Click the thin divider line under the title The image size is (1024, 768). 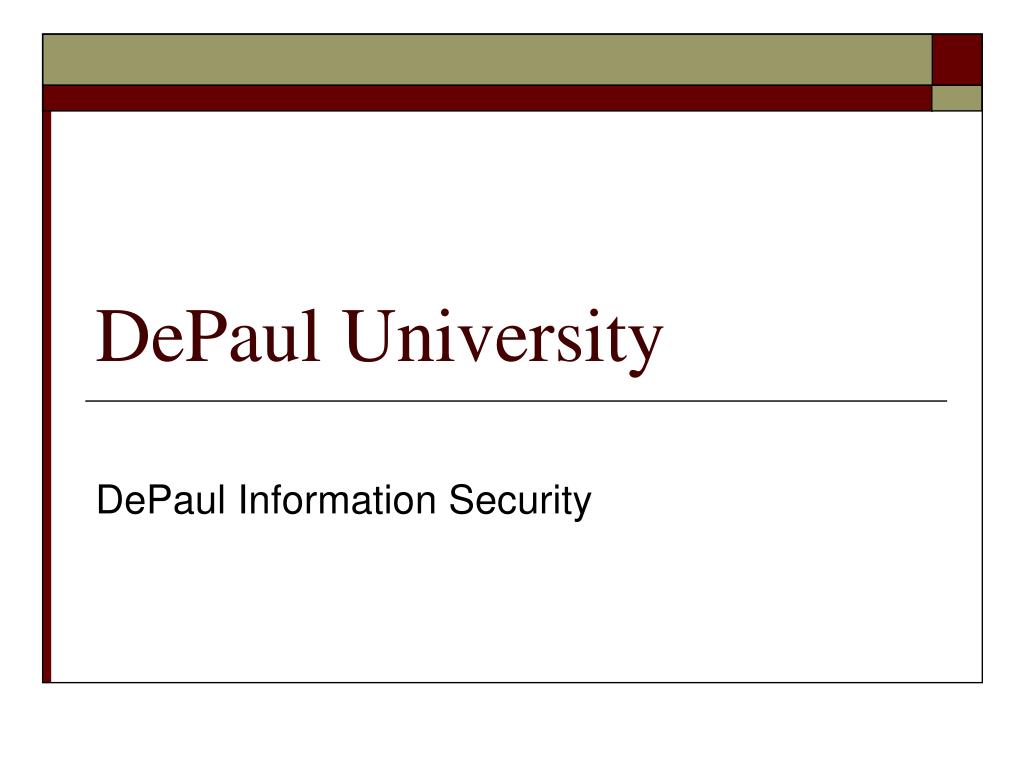516,401
